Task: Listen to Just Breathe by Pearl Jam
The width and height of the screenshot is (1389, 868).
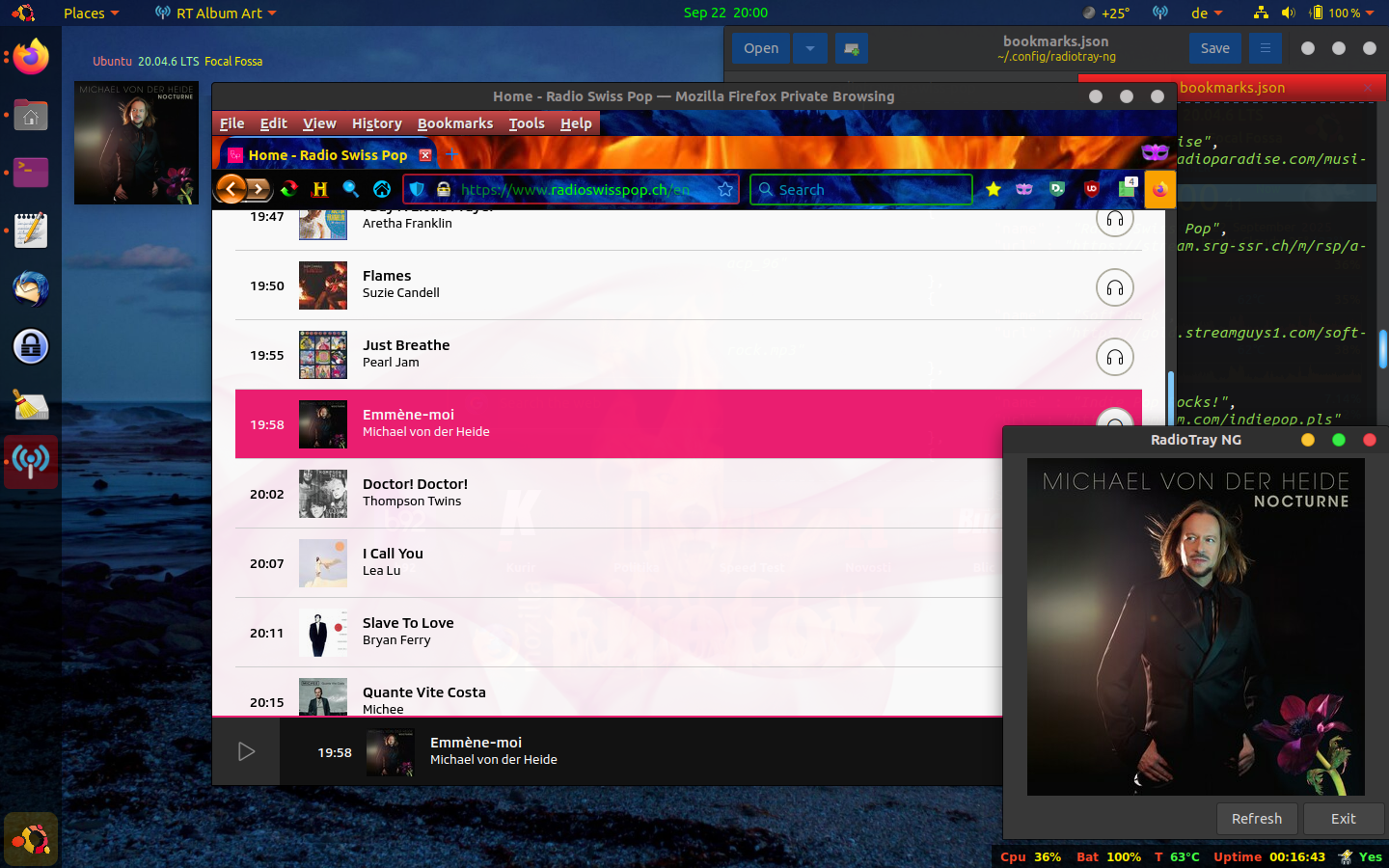Action: (1115, 357)
